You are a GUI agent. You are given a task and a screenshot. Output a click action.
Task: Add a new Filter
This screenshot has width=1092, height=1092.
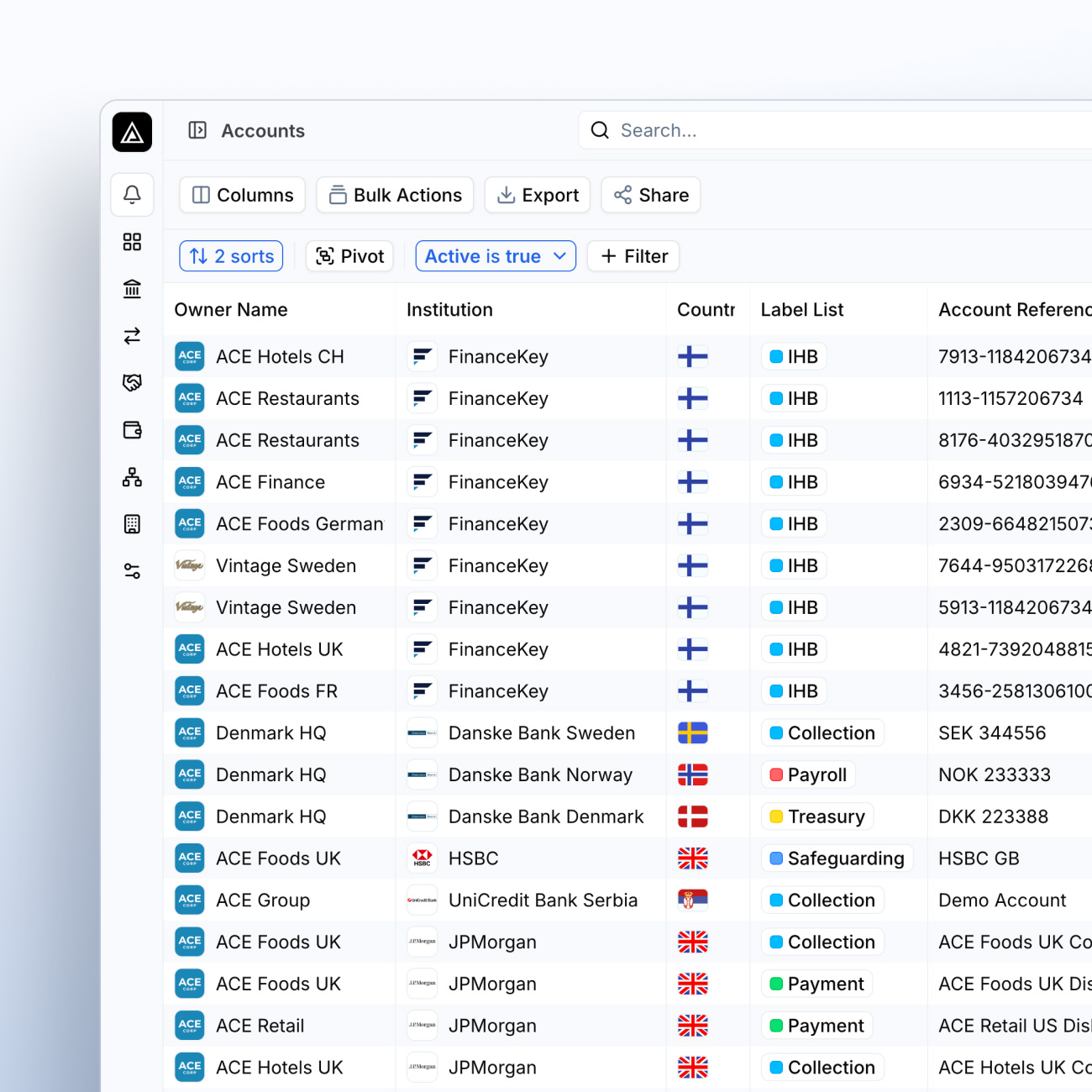tap(633, 256)
